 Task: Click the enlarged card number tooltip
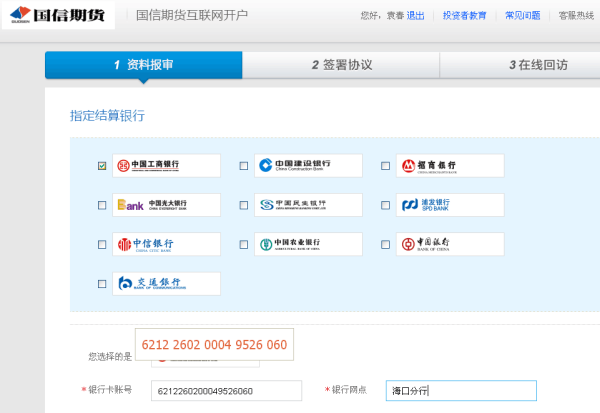(x=214, y=344)
